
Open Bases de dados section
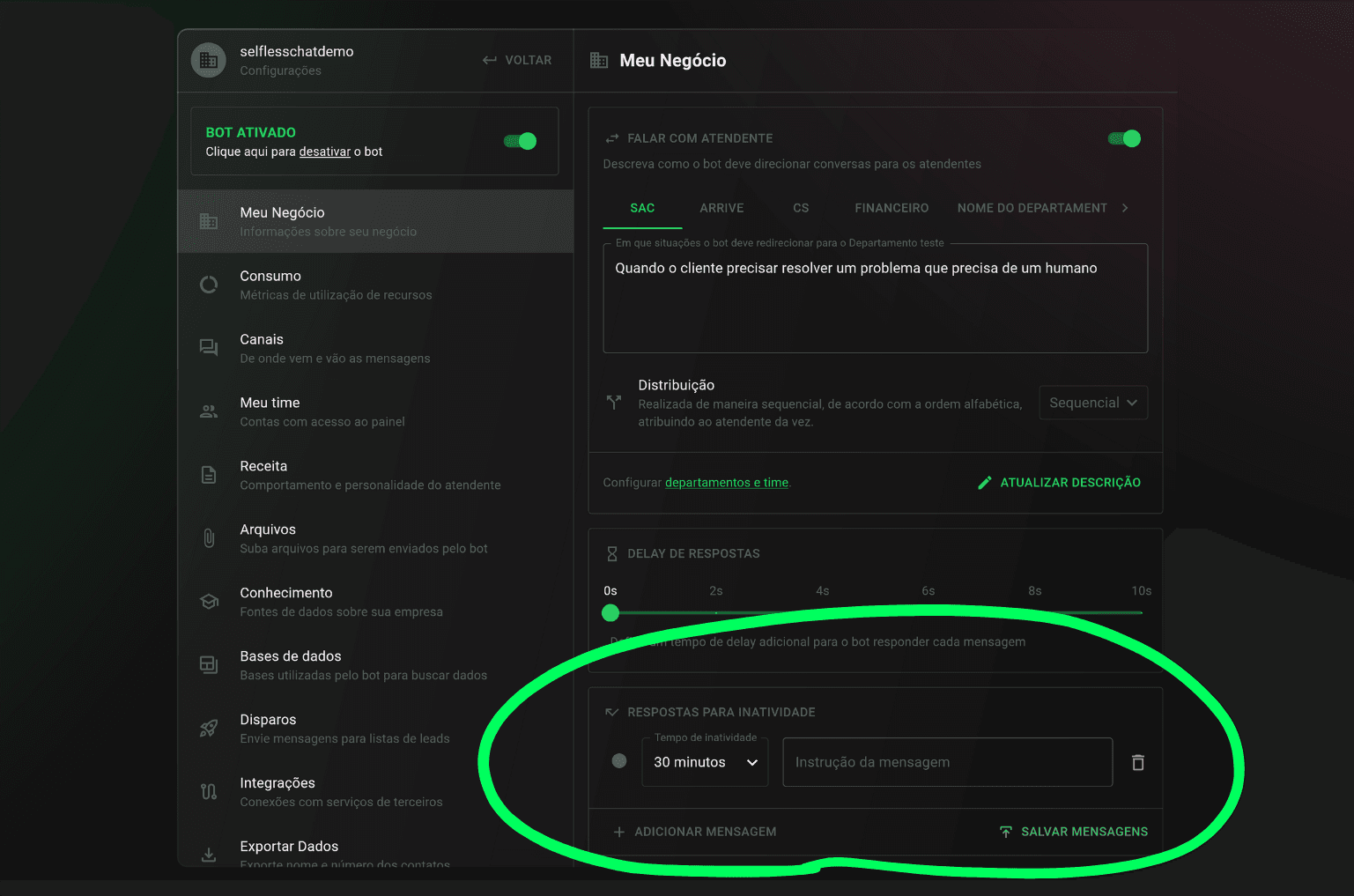[x=376, y=665]
